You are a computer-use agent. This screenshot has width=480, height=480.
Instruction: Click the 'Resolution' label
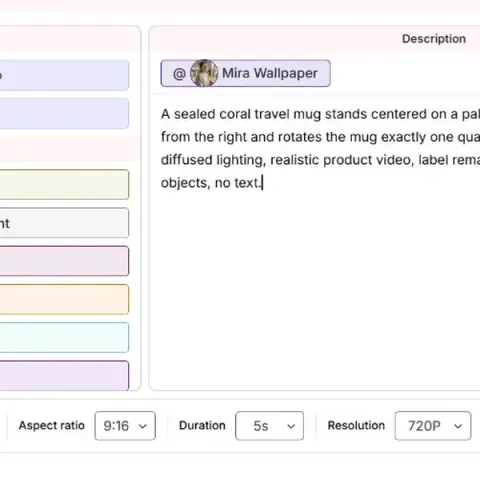click(x=356, y=426)
